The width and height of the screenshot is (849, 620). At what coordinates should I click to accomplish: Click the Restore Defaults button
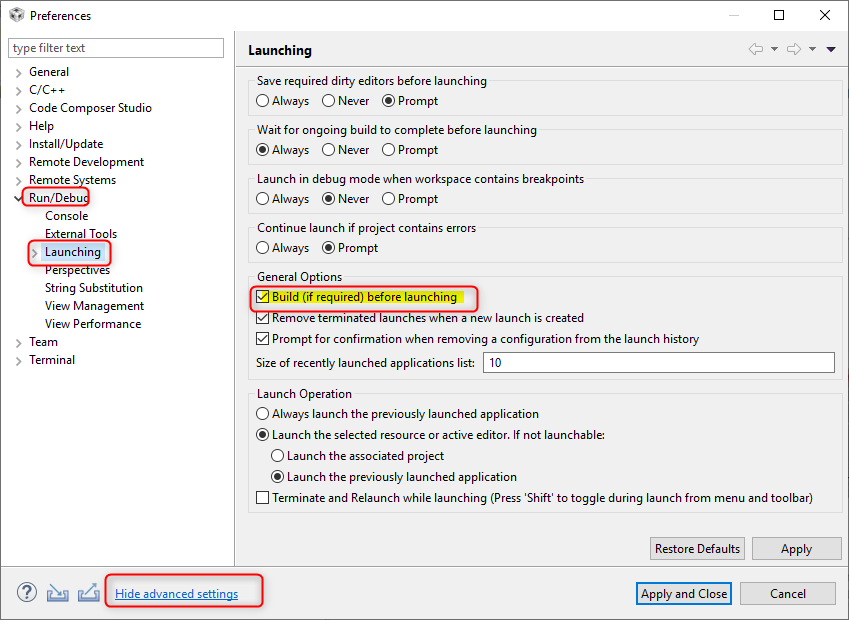click(x=697, y=549)
